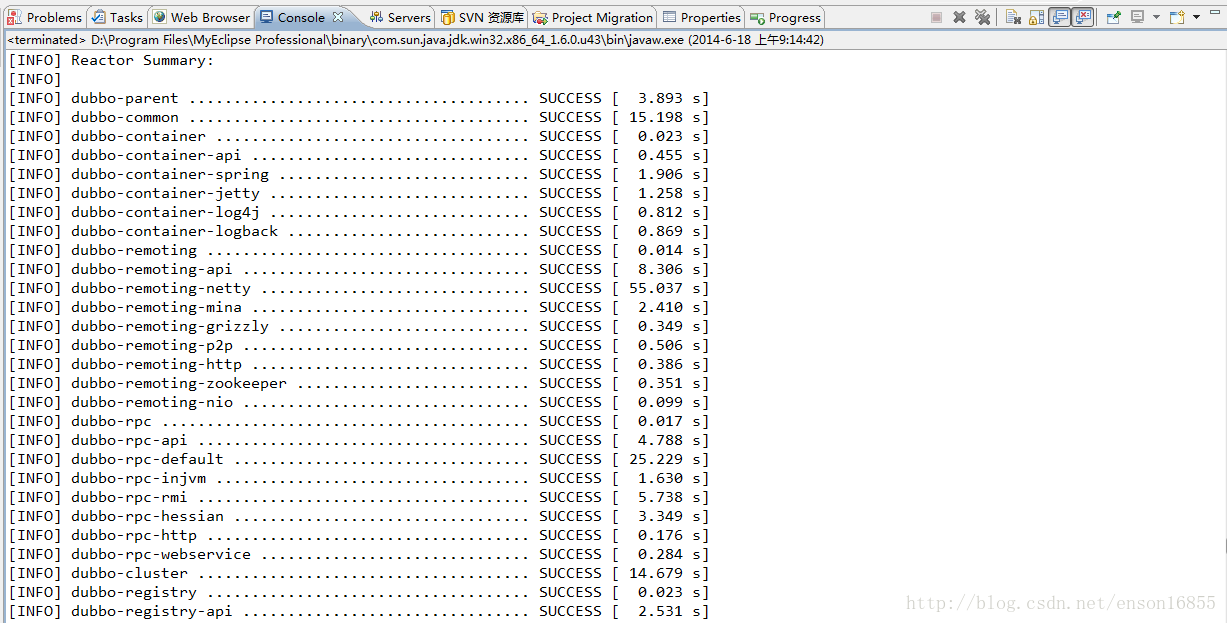
Task: Click the dubbo-container-jetty line
Action: tap(359, 193)
